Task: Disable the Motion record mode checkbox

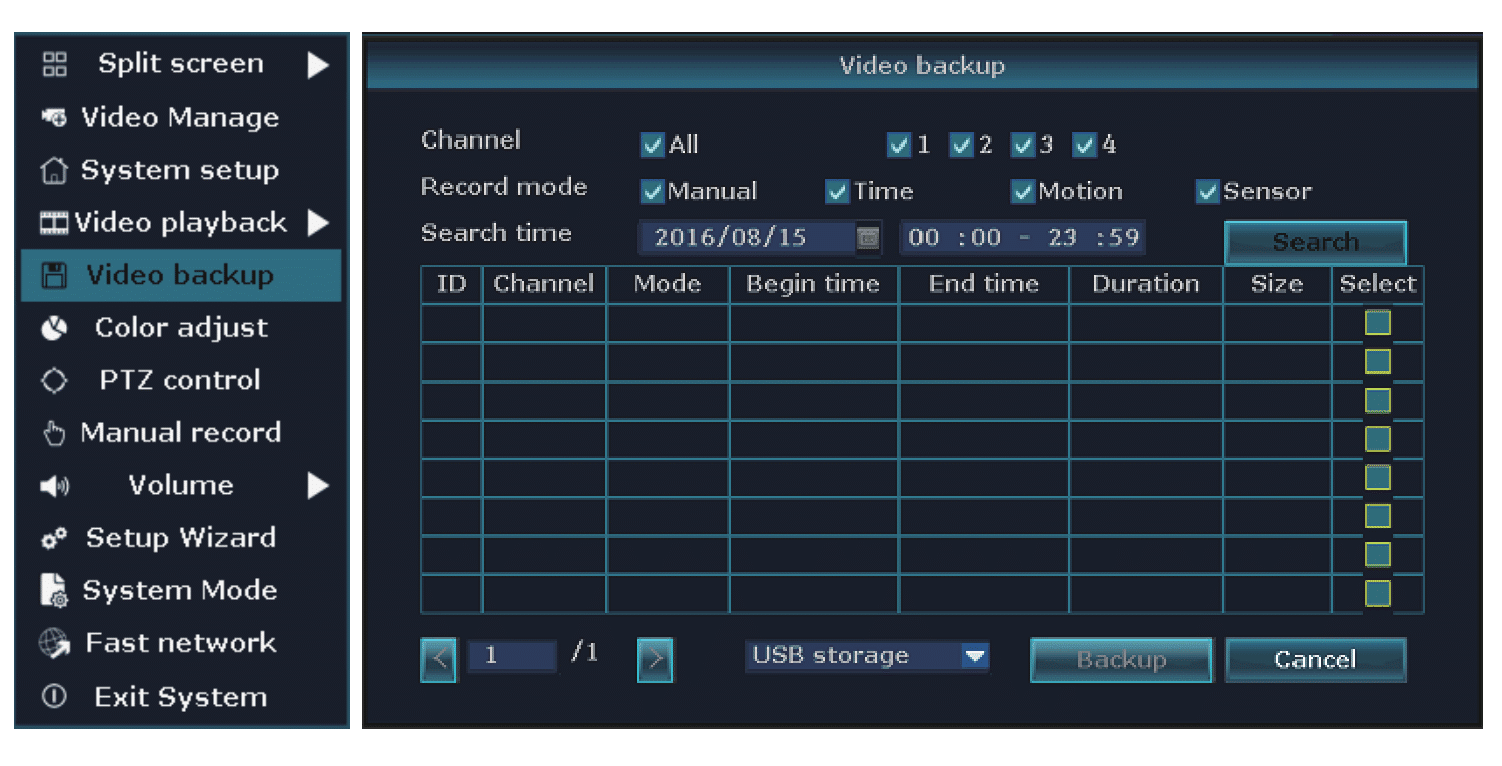Action: click(1022, 191)
